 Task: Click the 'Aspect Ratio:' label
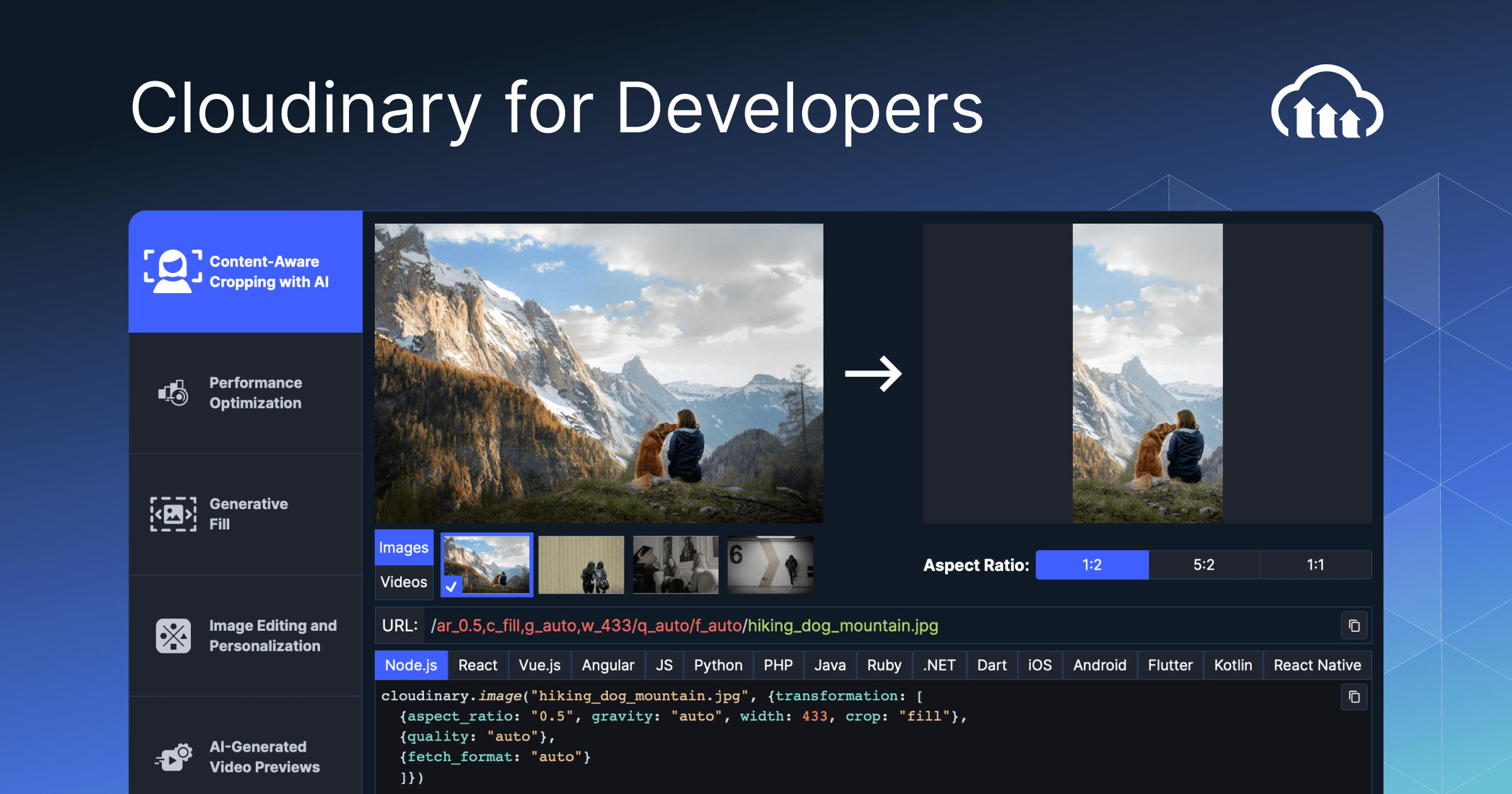pos(976,565)
